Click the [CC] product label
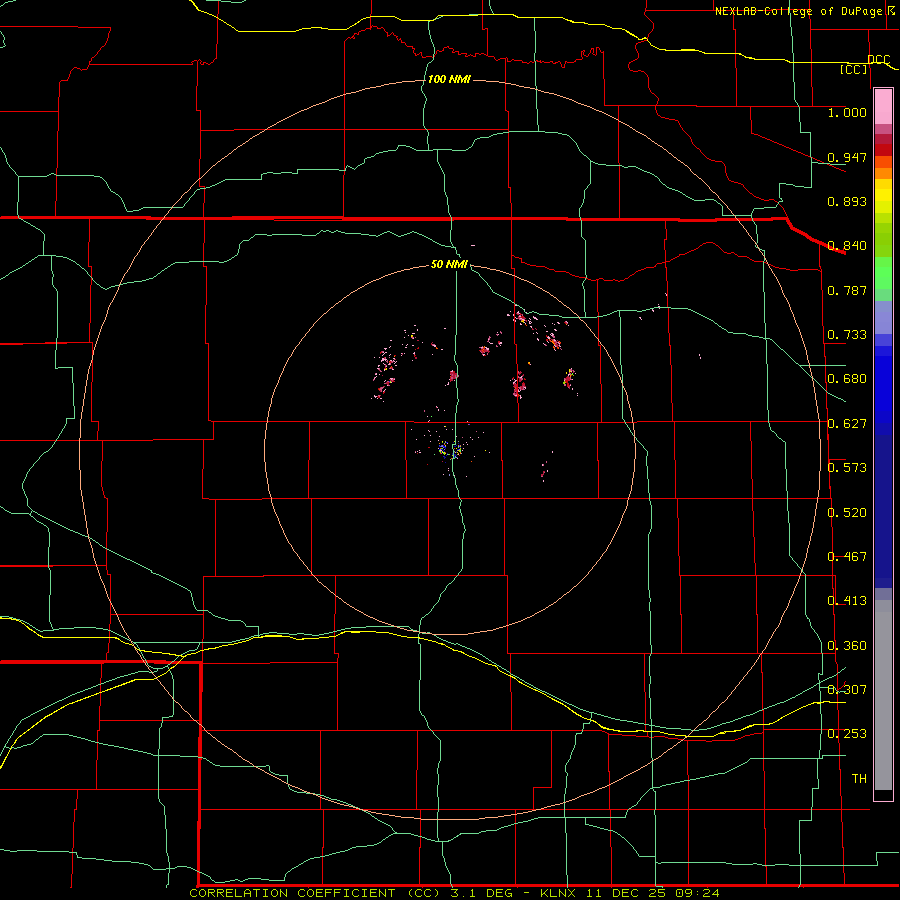 tap(854, 69)
